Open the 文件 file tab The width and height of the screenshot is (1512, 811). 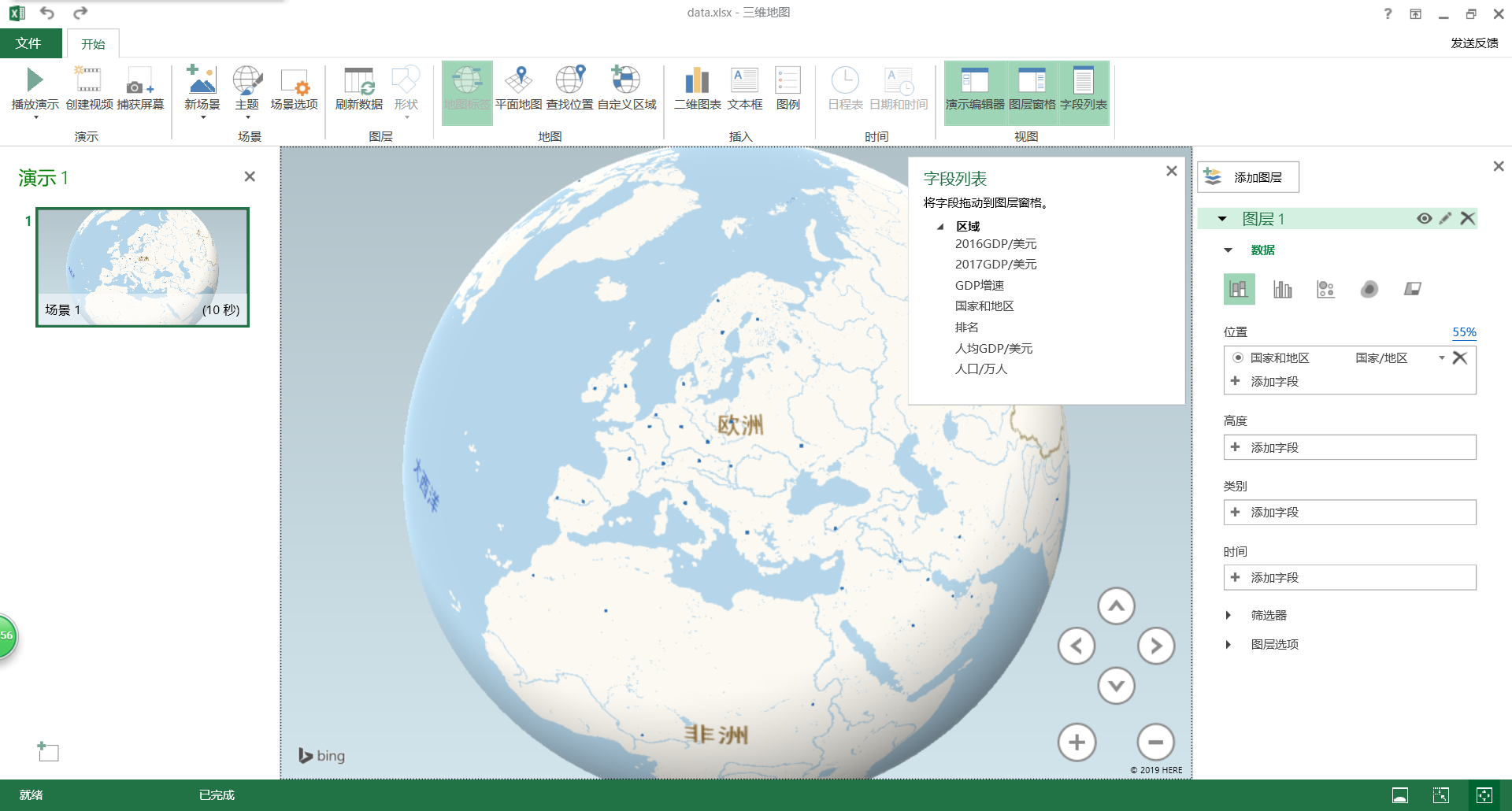click(x=29, y=43)
